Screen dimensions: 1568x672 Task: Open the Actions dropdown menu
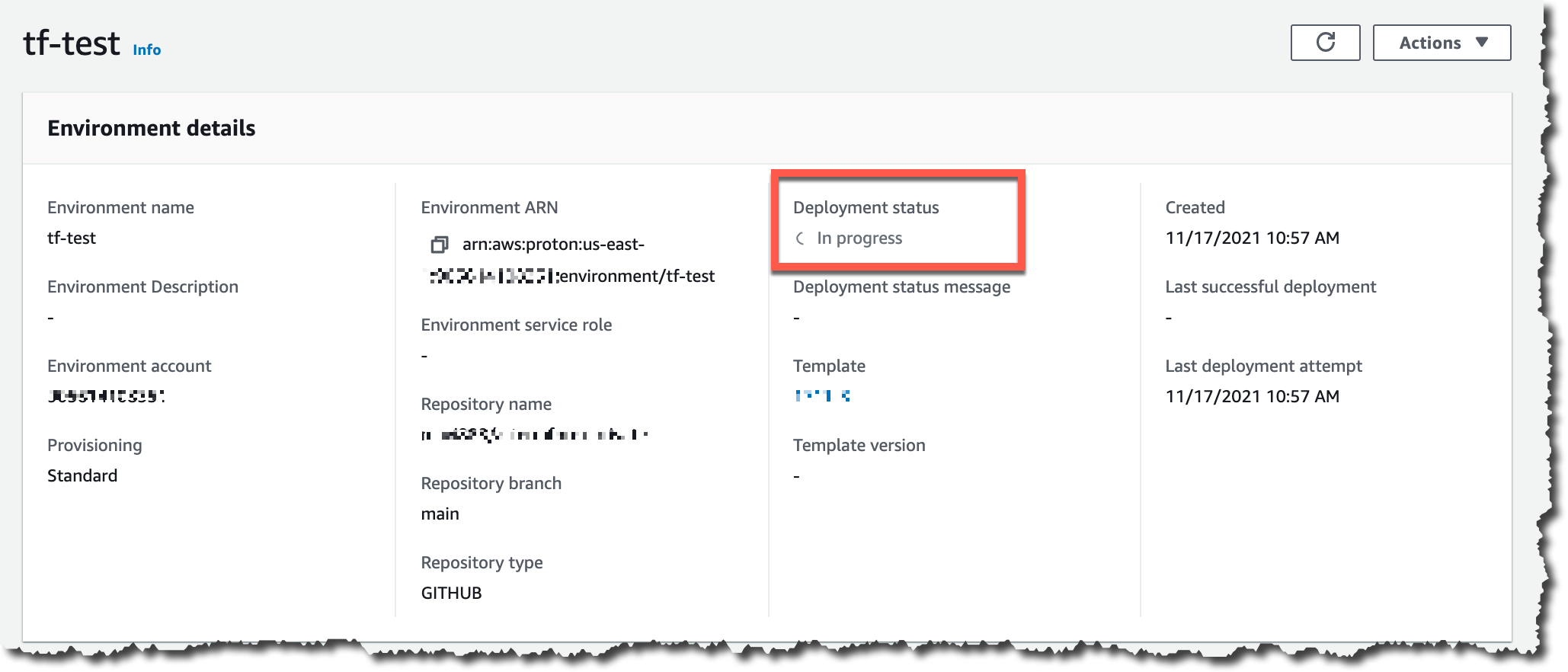1442,43
